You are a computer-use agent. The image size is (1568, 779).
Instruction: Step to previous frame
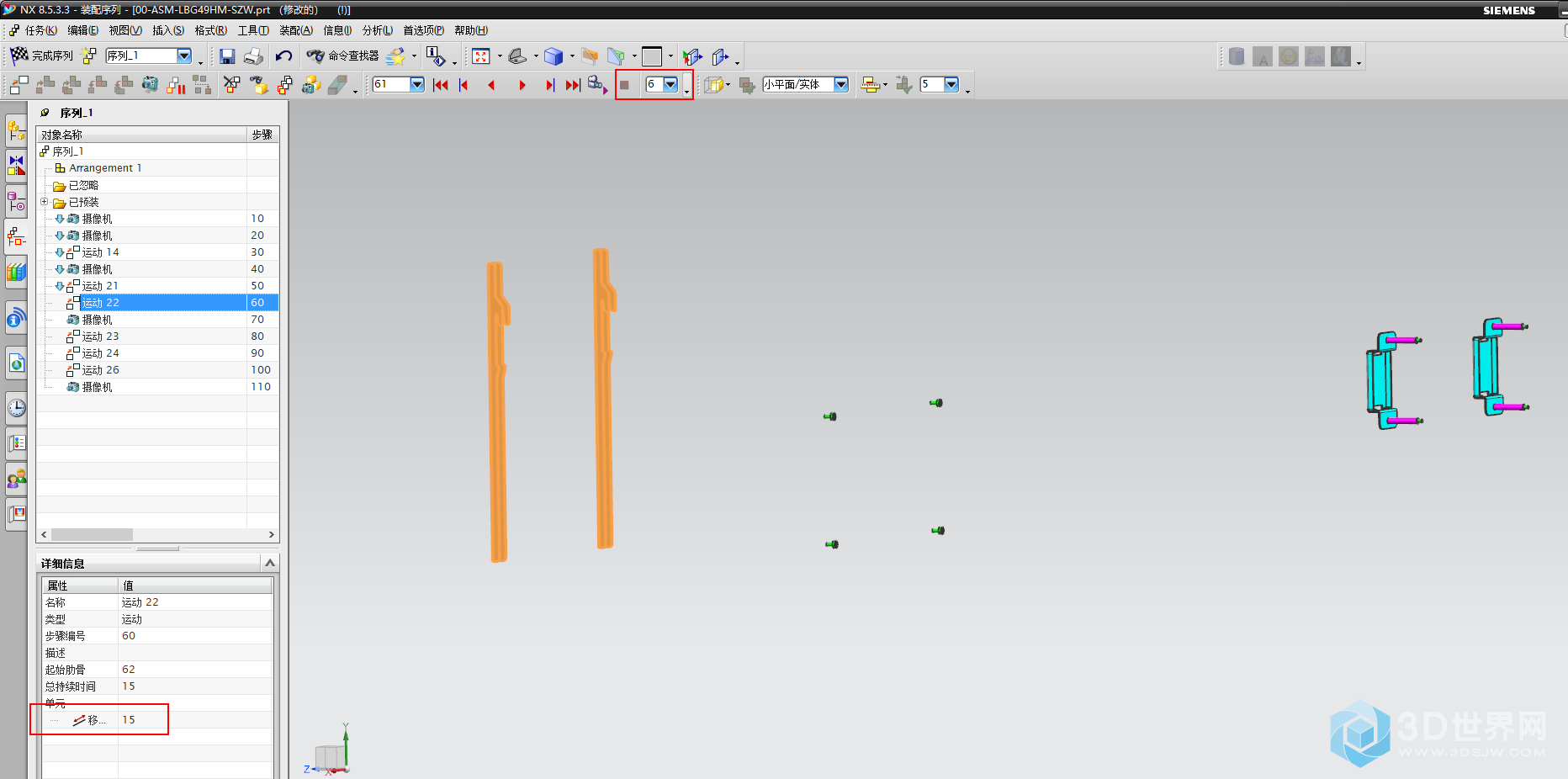(464, 85)
